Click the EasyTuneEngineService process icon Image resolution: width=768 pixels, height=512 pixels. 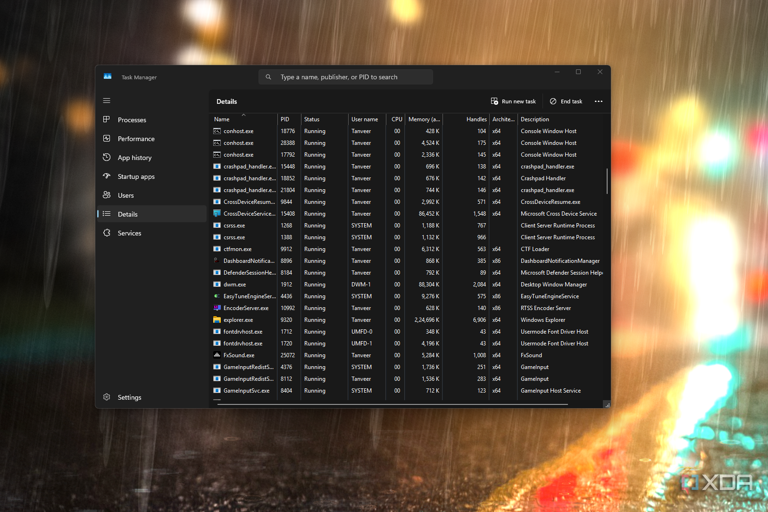[216, 296]
